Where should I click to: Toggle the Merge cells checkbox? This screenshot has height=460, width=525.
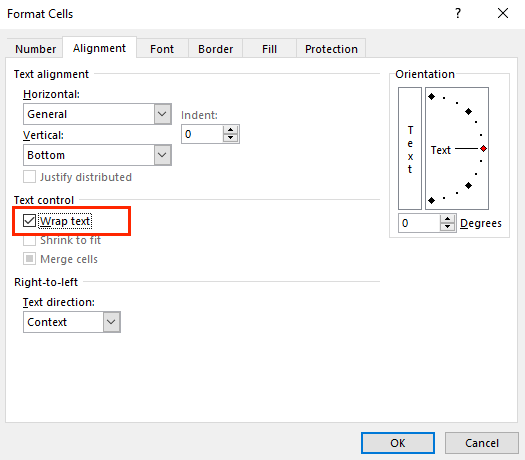click(x=29, y=259)
